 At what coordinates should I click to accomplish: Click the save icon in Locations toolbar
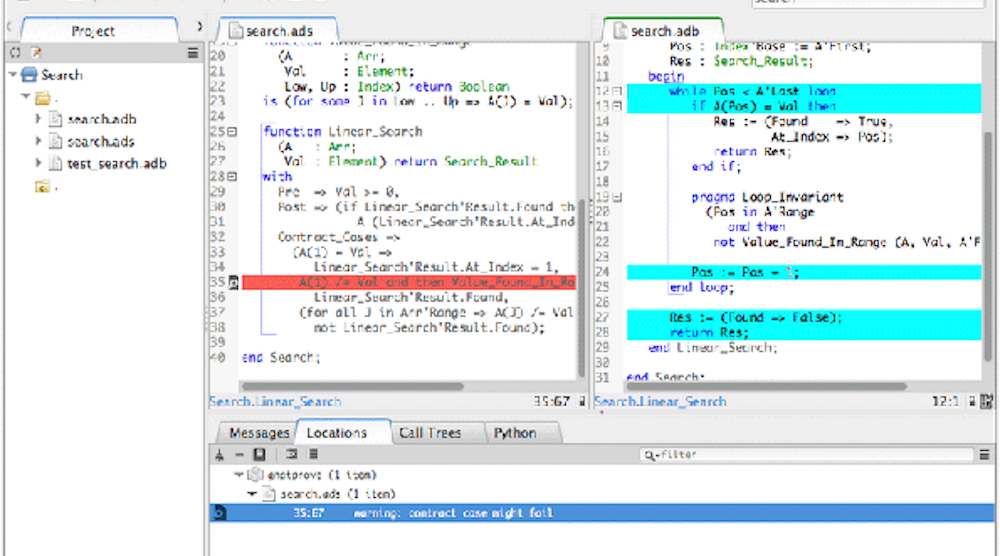tap(260, 454)
